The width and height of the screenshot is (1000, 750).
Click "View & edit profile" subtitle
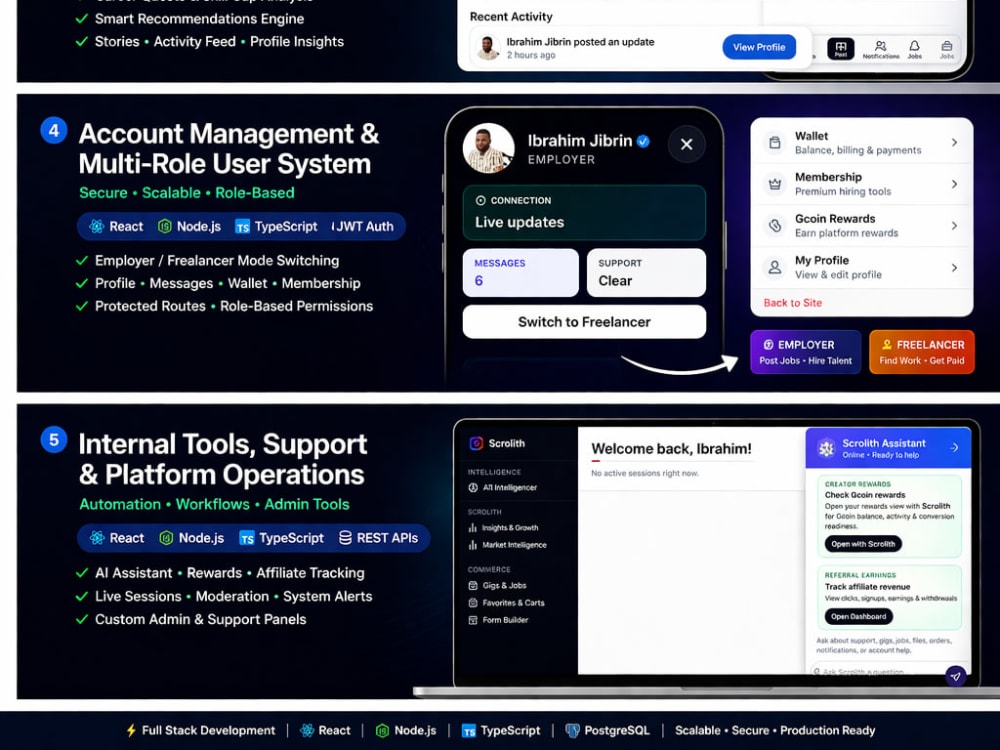point(838,275)
